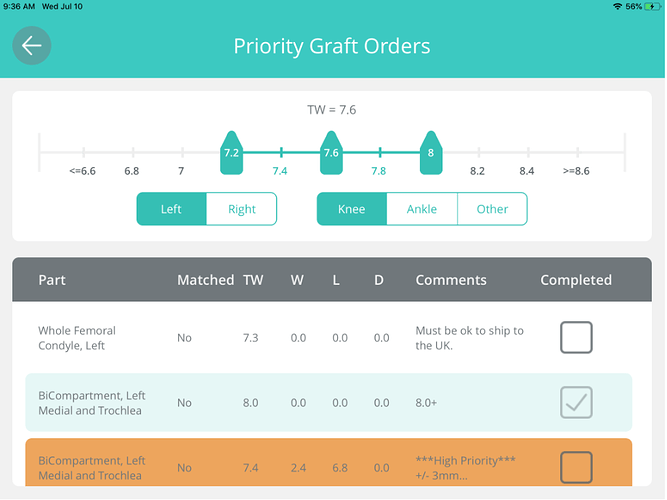Select the 7.2 slider handle
The height and width of the screenshot is (500, 667).
pos(231,153)
